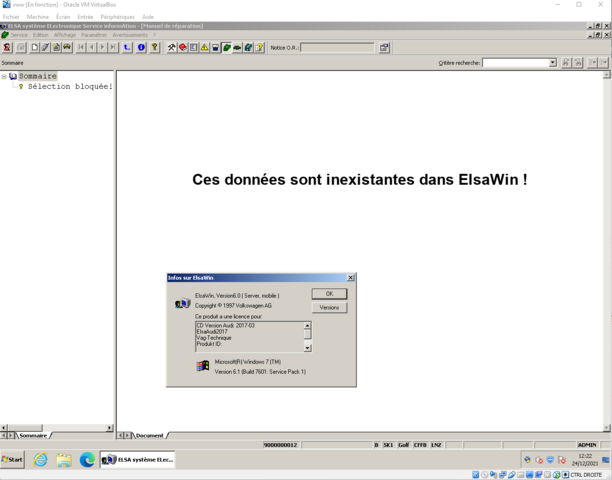Click status bar value 9000000012
612x480 pixels.
pos(280,445)
